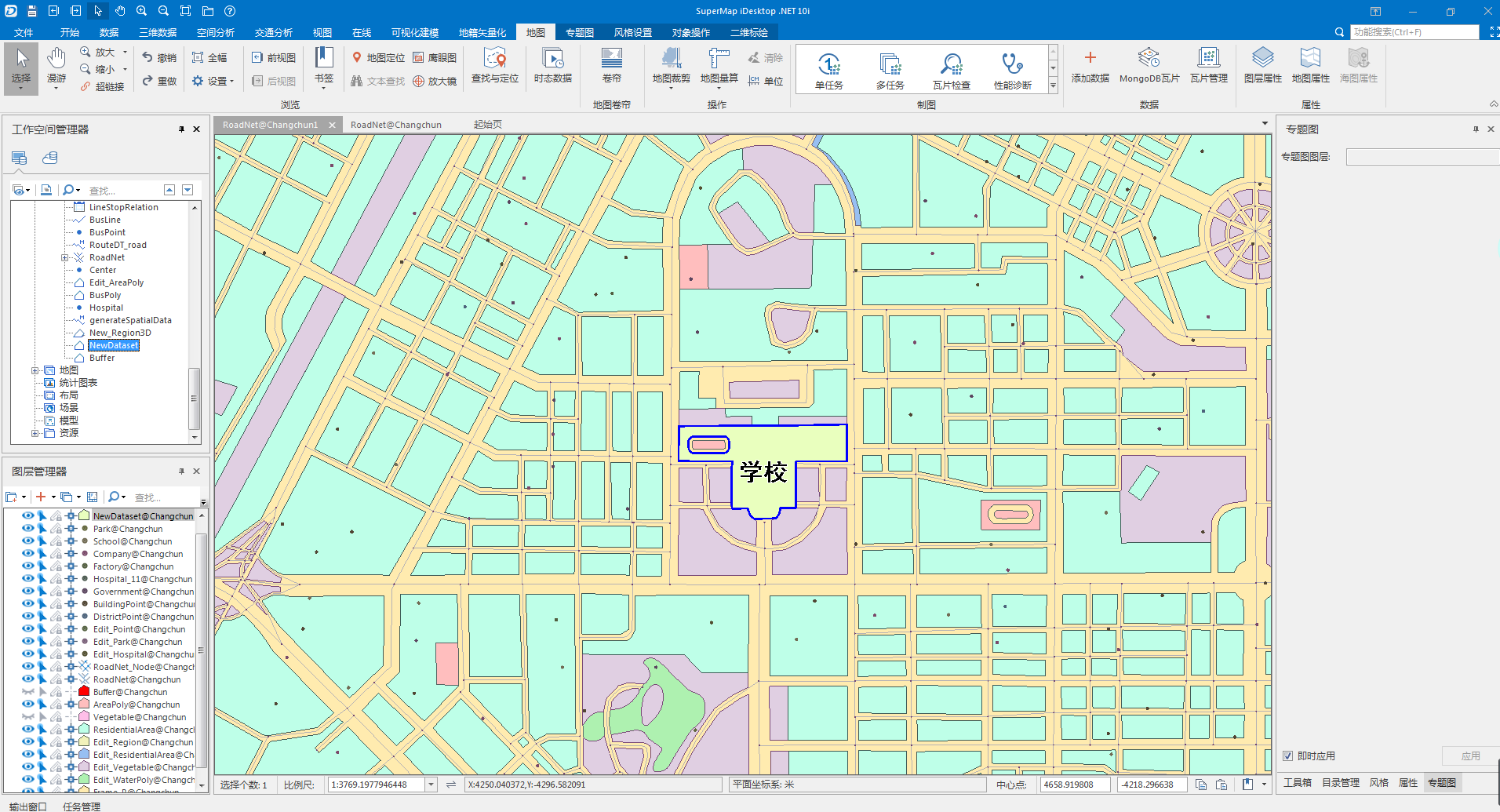Click the 功能搜索 function search box
This screenshot has height=812, width=1500.
pos(1414,32)
